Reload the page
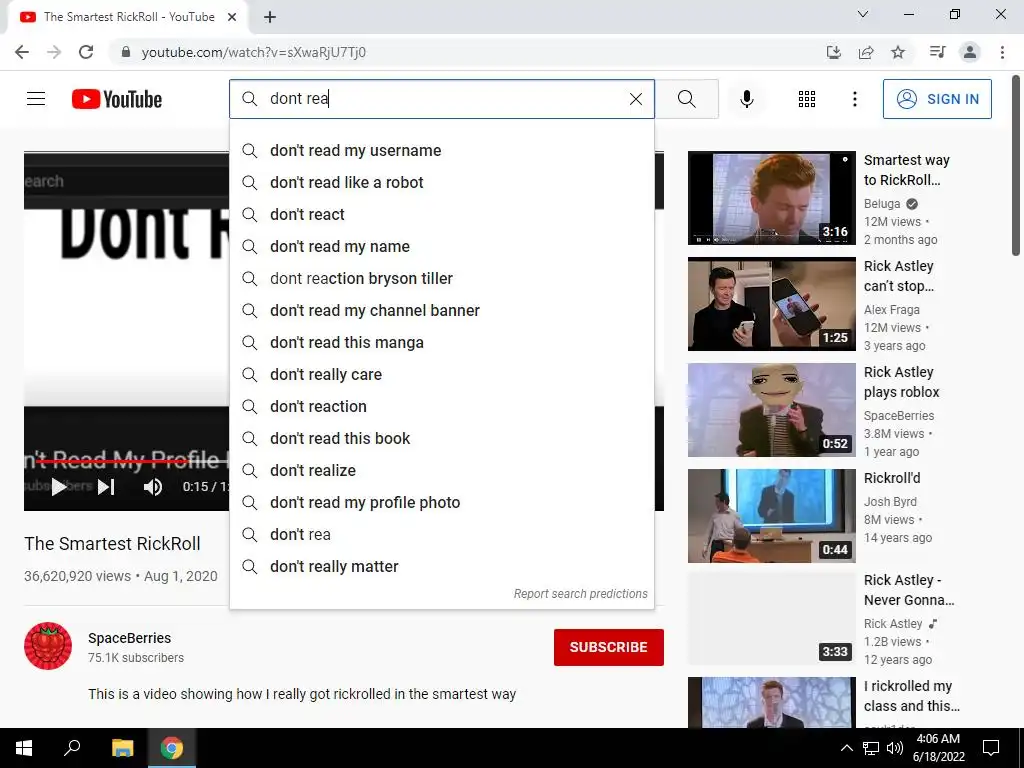This screenshot has width=1024, height=768. coord(86,52)
